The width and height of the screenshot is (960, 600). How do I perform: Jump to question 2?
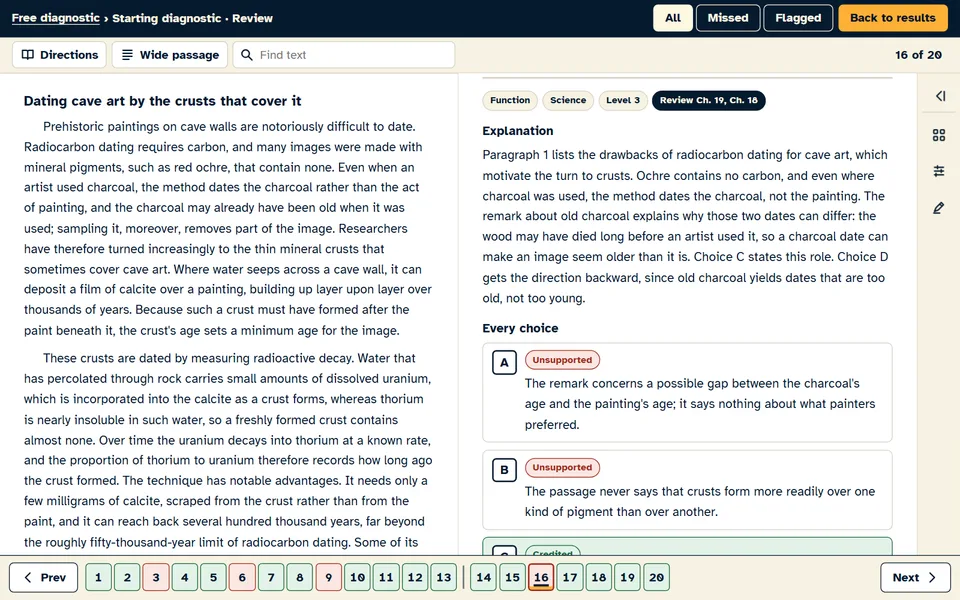pyautogui.click(x=127, y=577)
